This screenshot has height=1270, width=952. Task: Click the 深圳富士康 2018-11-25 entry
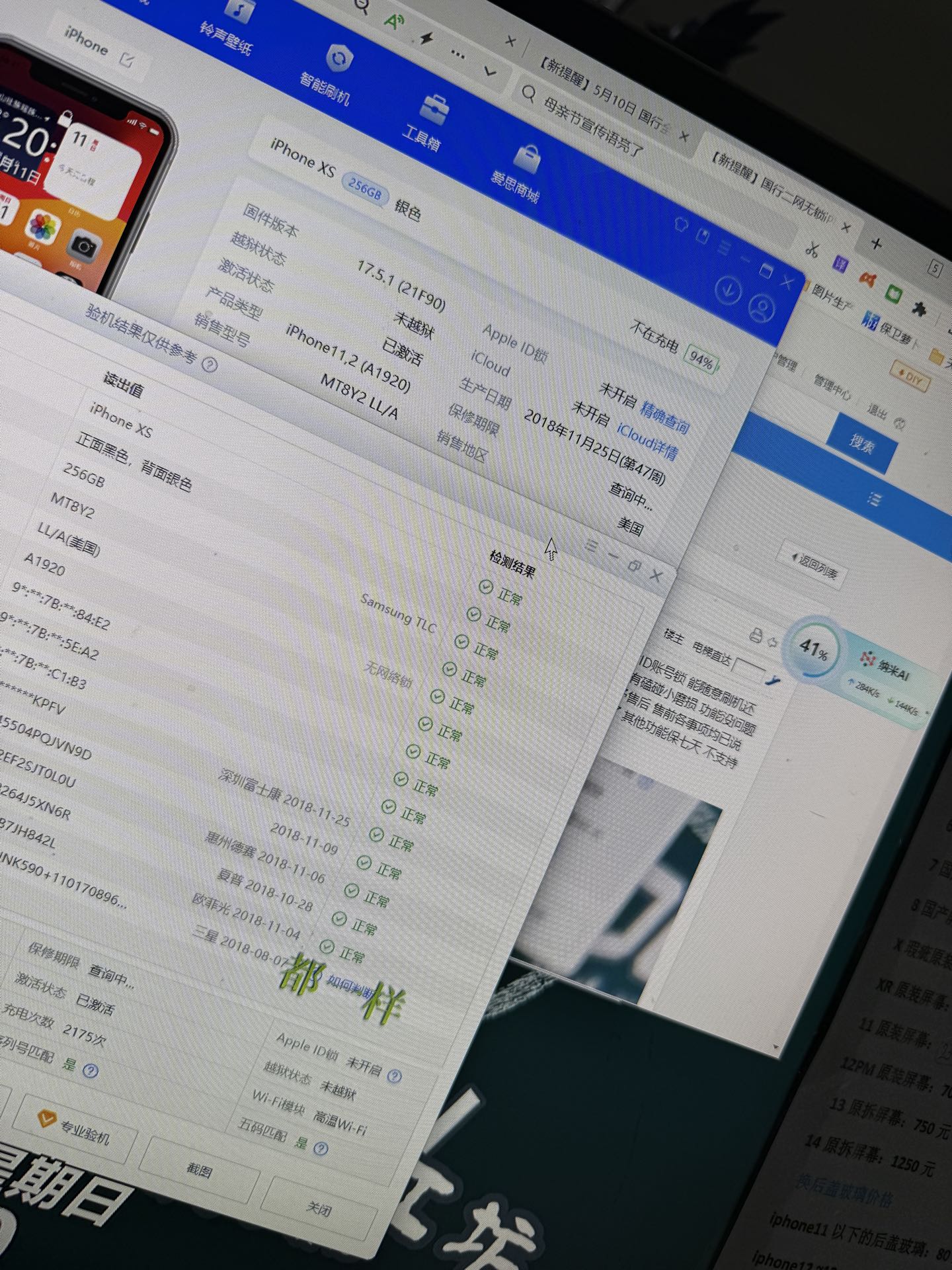pyautogui.click(x=286, y=797)
